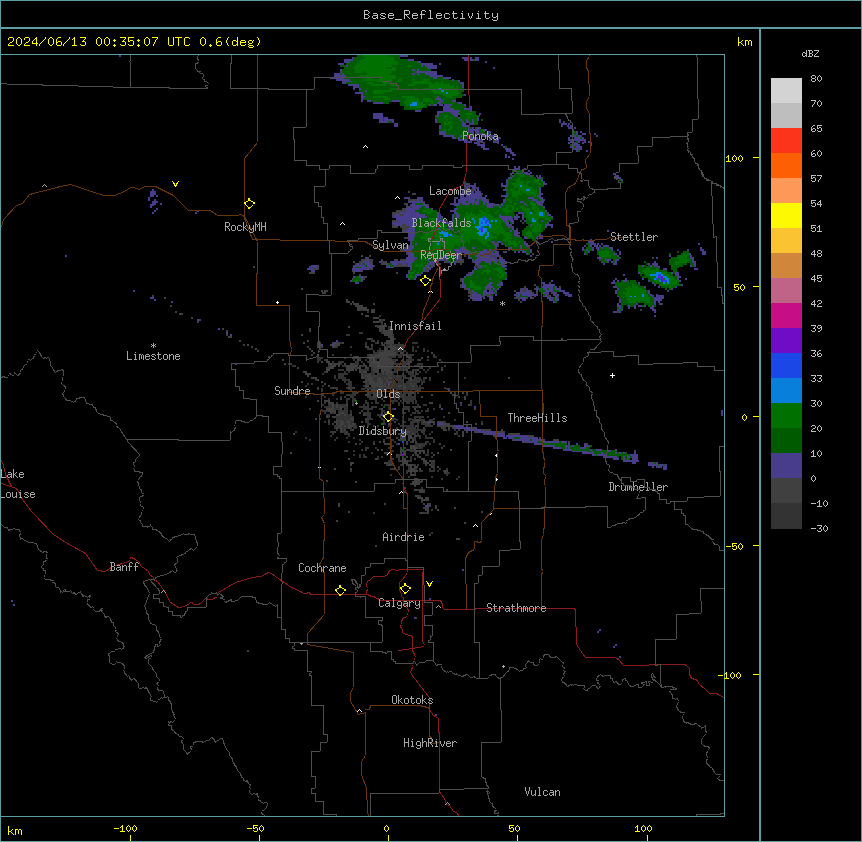Click the Okotoks label
The width and height of the screenshot is (862, 842).
412,700
